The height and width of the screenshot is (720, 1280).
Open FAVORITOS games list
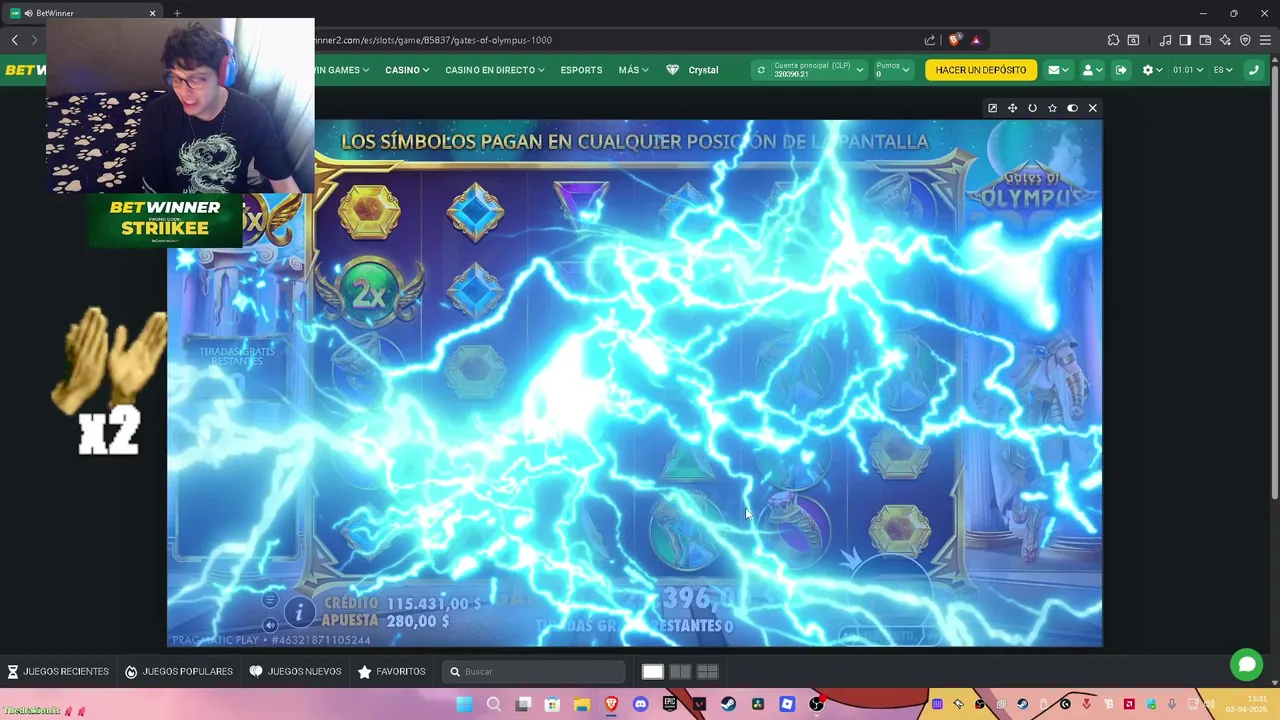pyautogui.click(x=392, y=672)
